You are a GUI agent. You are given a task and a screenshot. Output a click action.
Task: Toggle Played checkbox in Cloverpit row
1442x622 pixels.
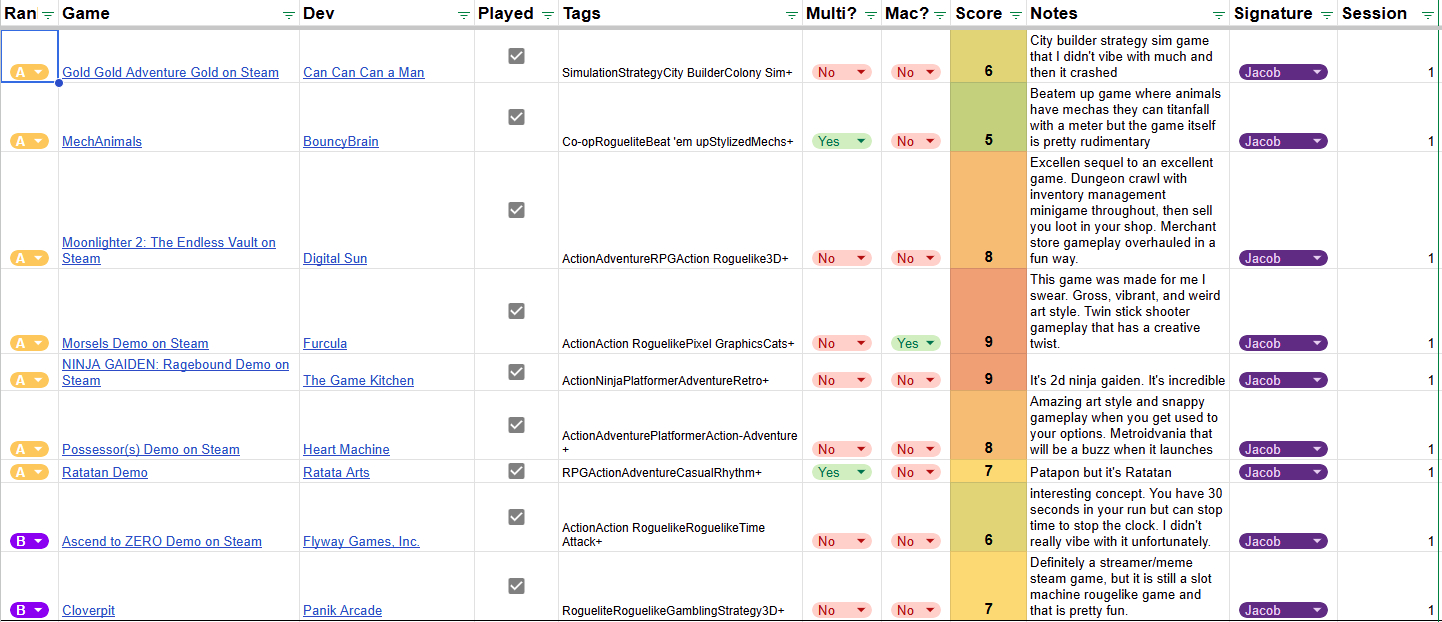pos(516,586)
